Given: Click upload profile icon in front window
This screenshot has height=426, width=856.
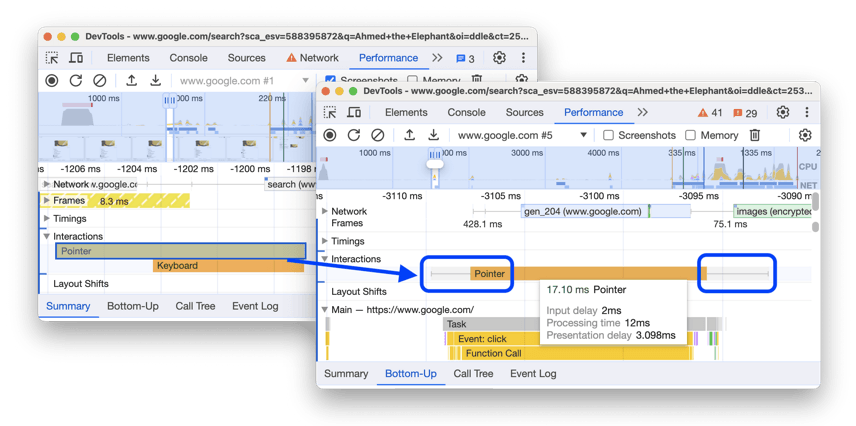Looking at the screenshot, I should pyautogui.click(x=410, y=135).
